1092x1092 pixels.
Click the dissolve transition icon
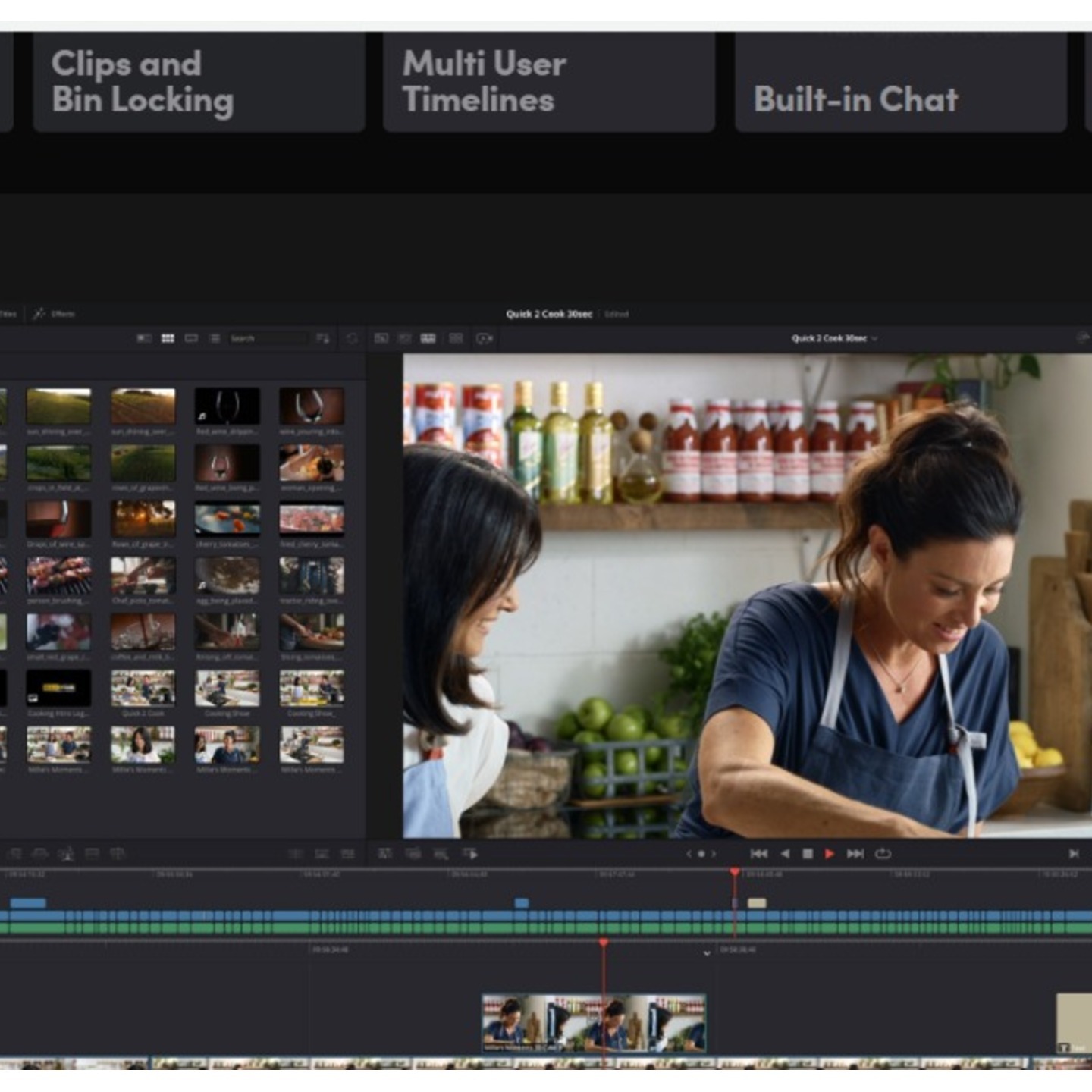tap(322, 854)
